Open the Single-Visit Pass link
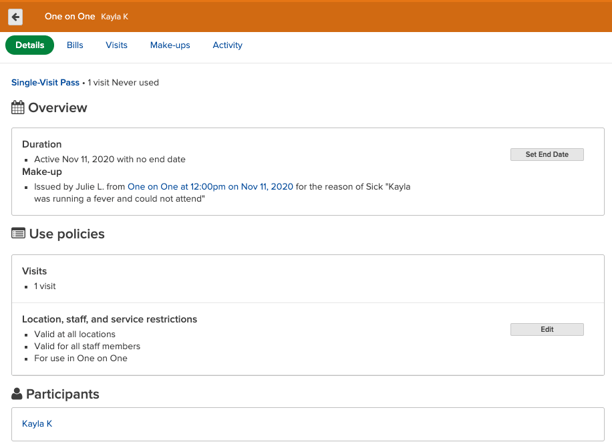 45,83
